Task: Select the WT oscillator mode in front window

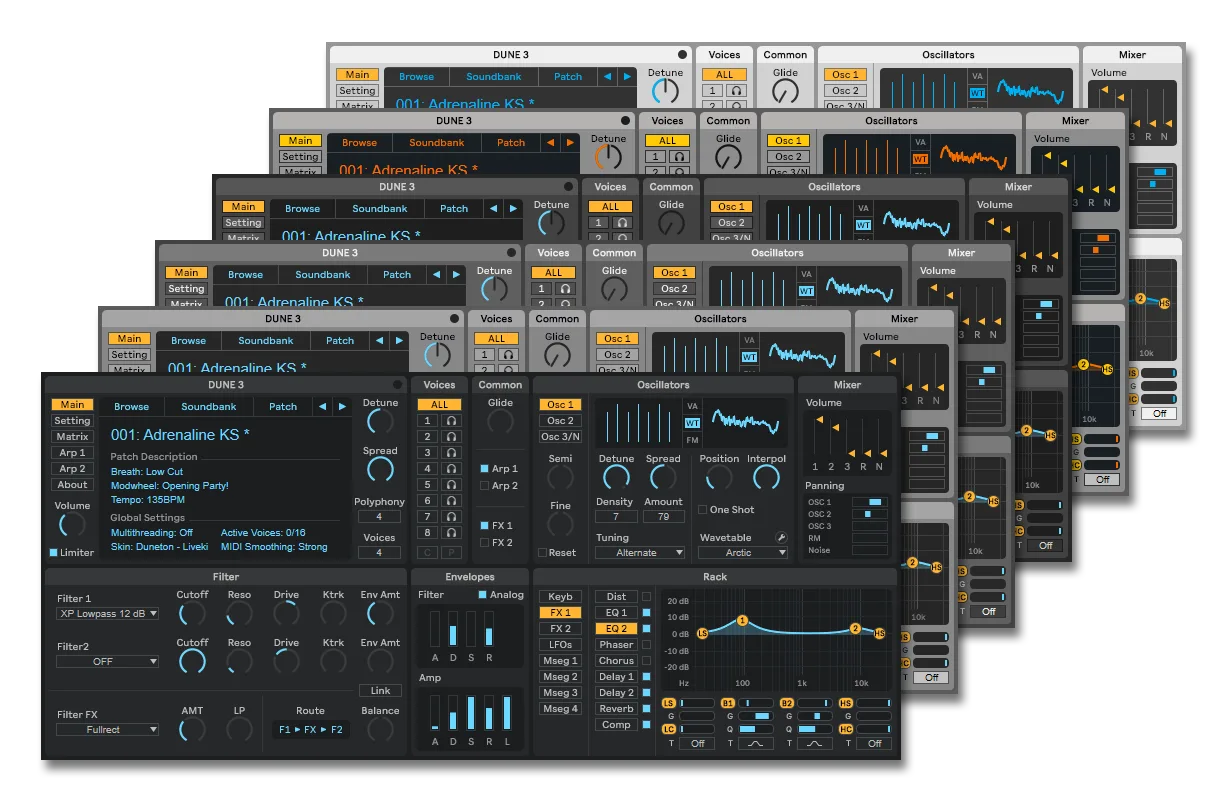Action: pyautogui.click(x=692, y=423)
